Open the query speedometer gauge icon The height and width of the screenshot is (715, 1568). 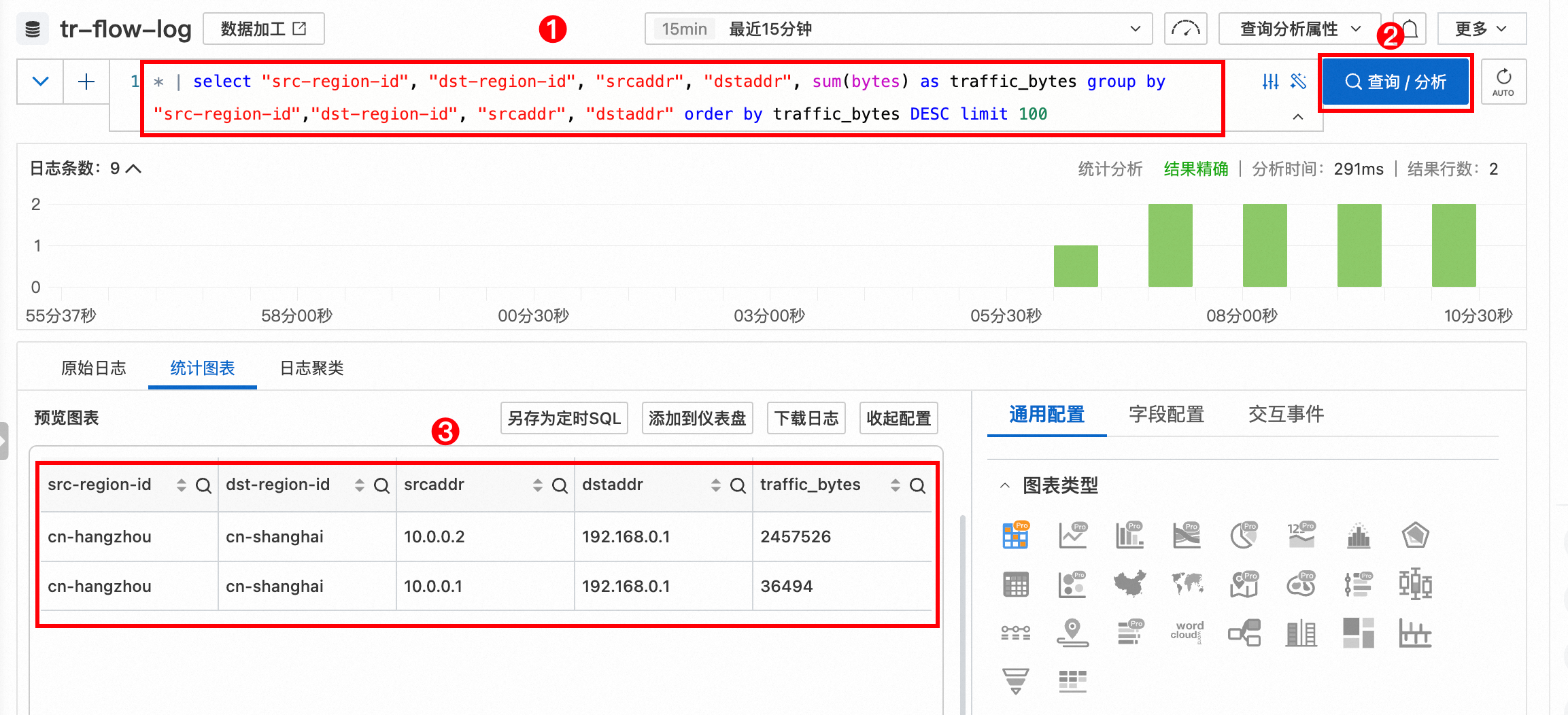1185,29
